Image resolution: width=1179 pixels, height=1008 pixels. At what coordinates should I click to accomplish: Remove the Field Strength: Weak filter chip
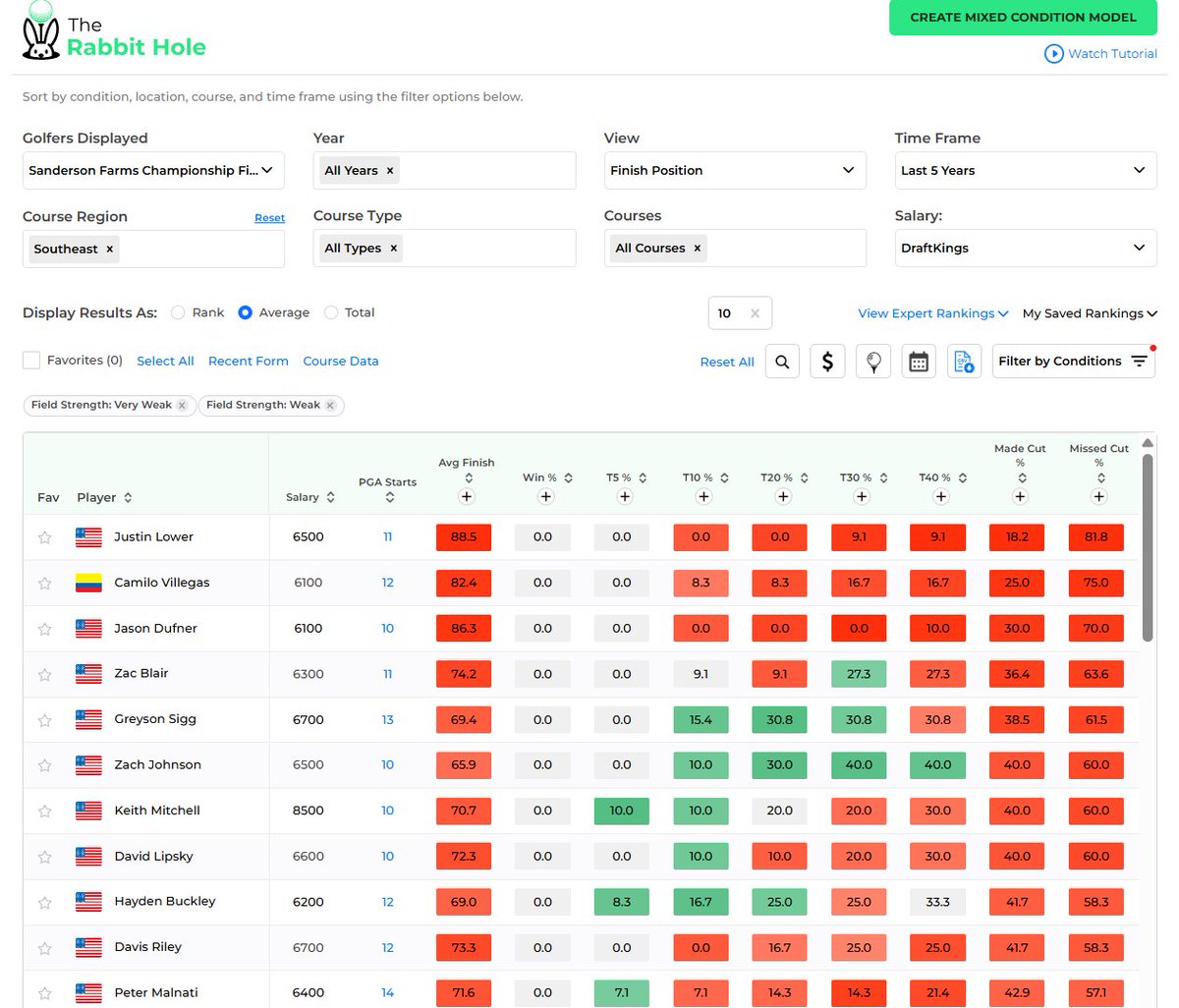[x=330, y=406]
